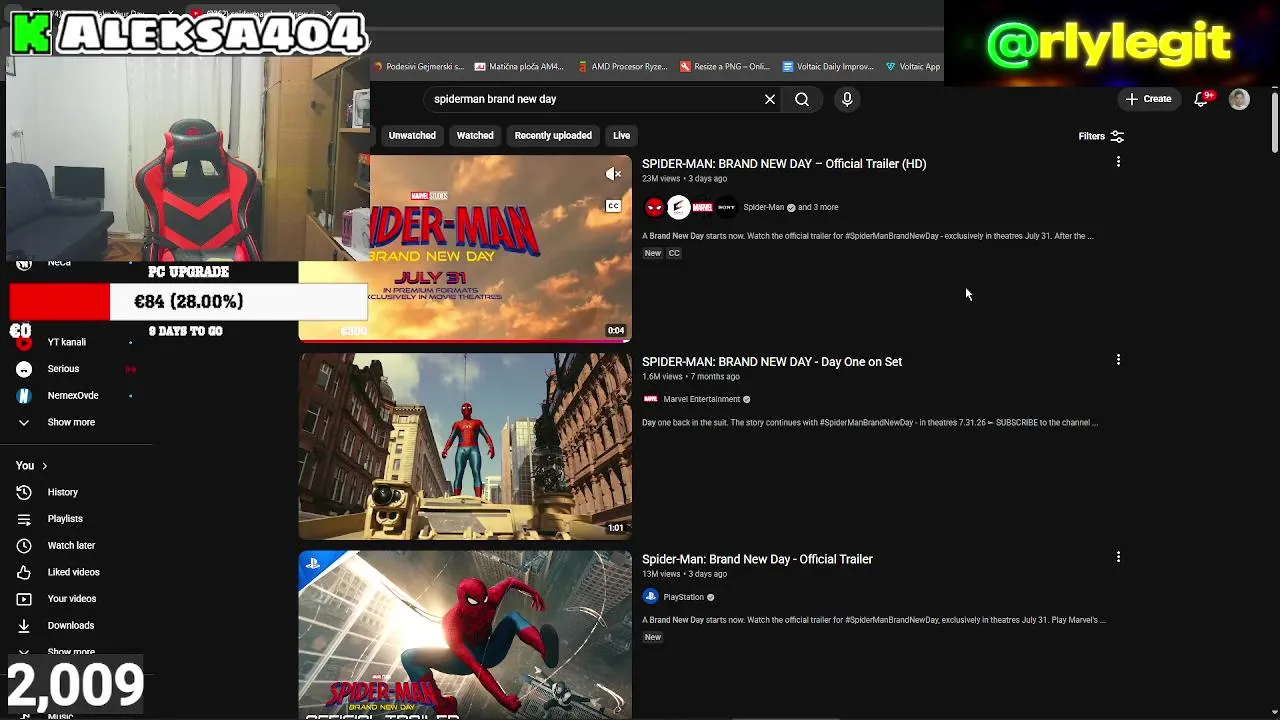Expand the You section chevron
The height and width of the screenshot is (720, 1280).
point(44,466)
